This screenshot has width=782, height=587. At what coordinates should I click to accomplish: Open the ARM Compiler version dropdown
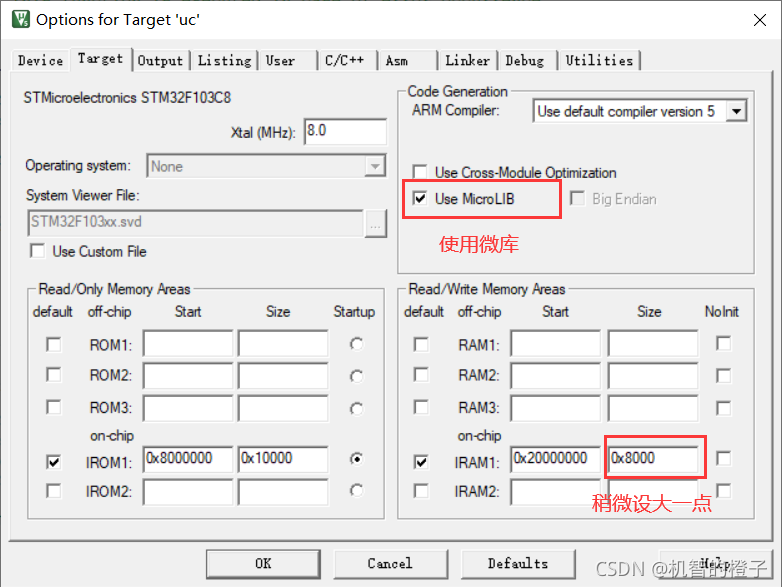pyautogui.click(x=640, y=111)
